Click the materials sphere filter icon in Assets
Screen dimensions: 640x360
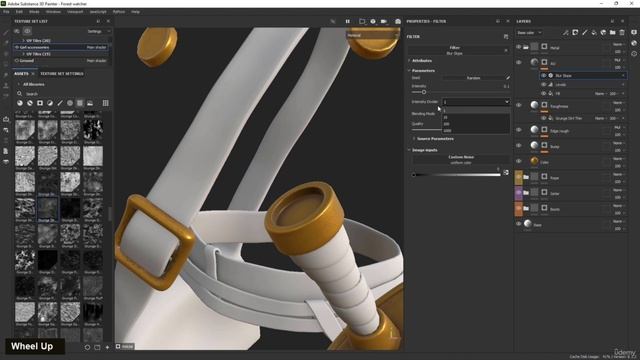tap(20, 103)
